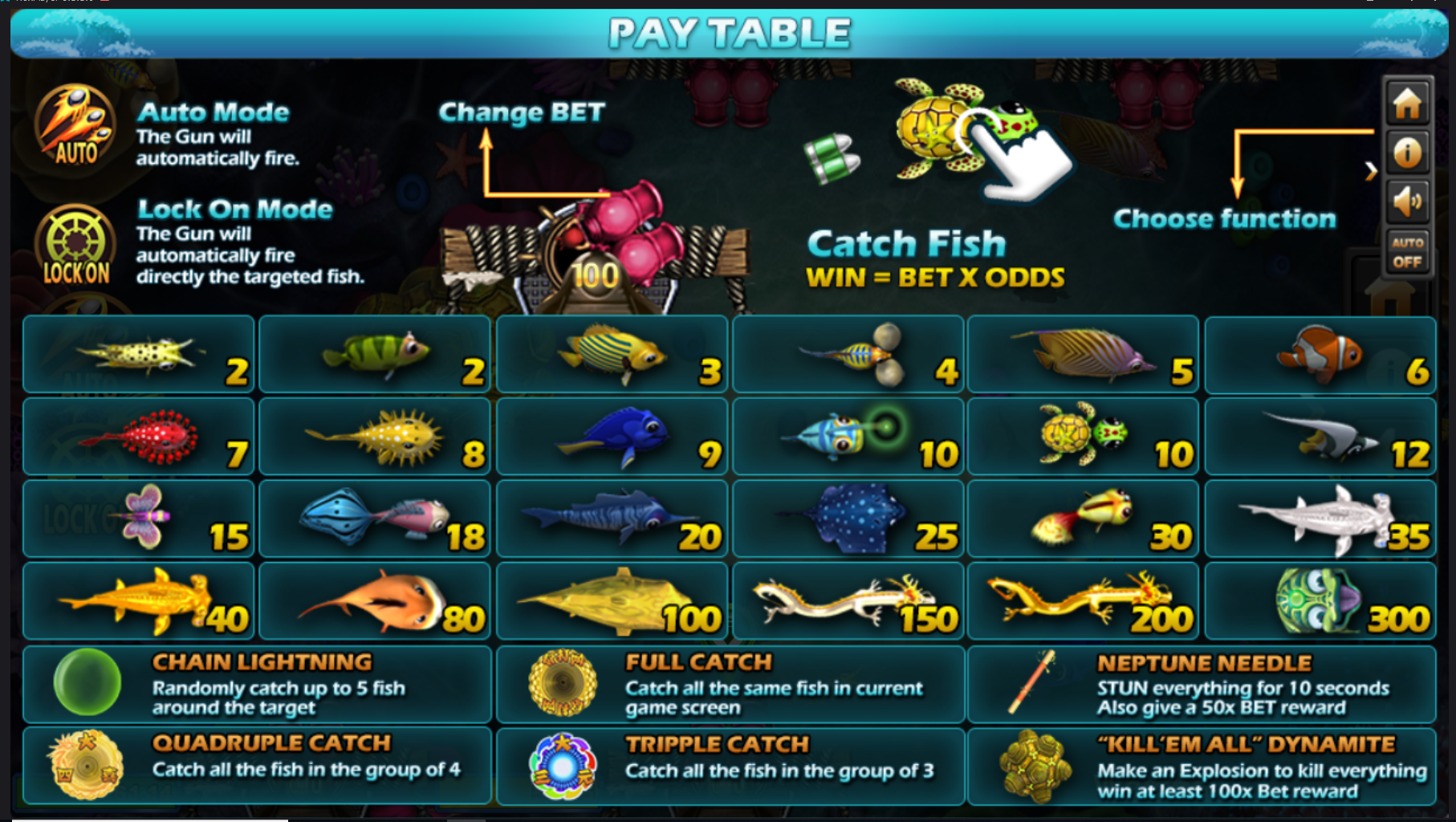Screen dimensions: 1456x822
Task: Click the Tripple Catch rainbow orb icon
Action: pos(562,767)
